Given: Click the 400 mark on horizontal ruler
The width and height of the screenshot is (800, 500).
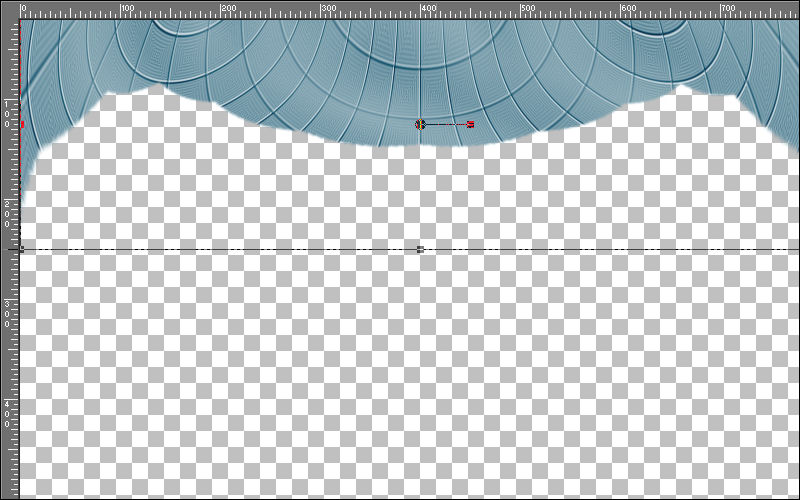Looking at the screenshot, I should 428,8.
